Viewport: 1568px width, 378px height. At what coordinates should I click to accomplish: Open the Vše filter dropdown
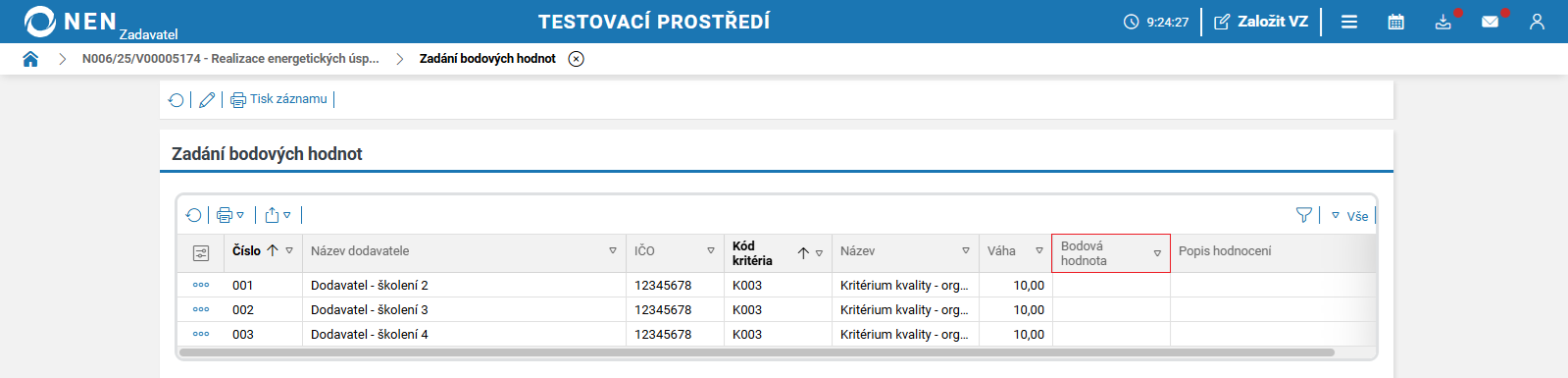point(1350,216)
